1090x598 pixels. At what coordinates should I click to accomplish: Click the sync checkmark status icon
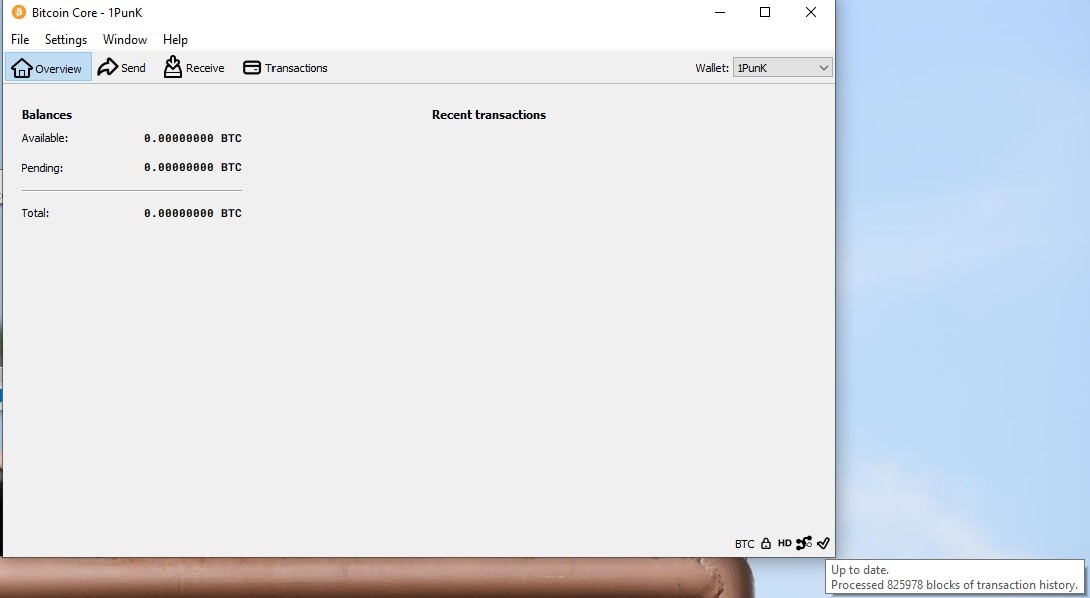click(x=823, y=543)
